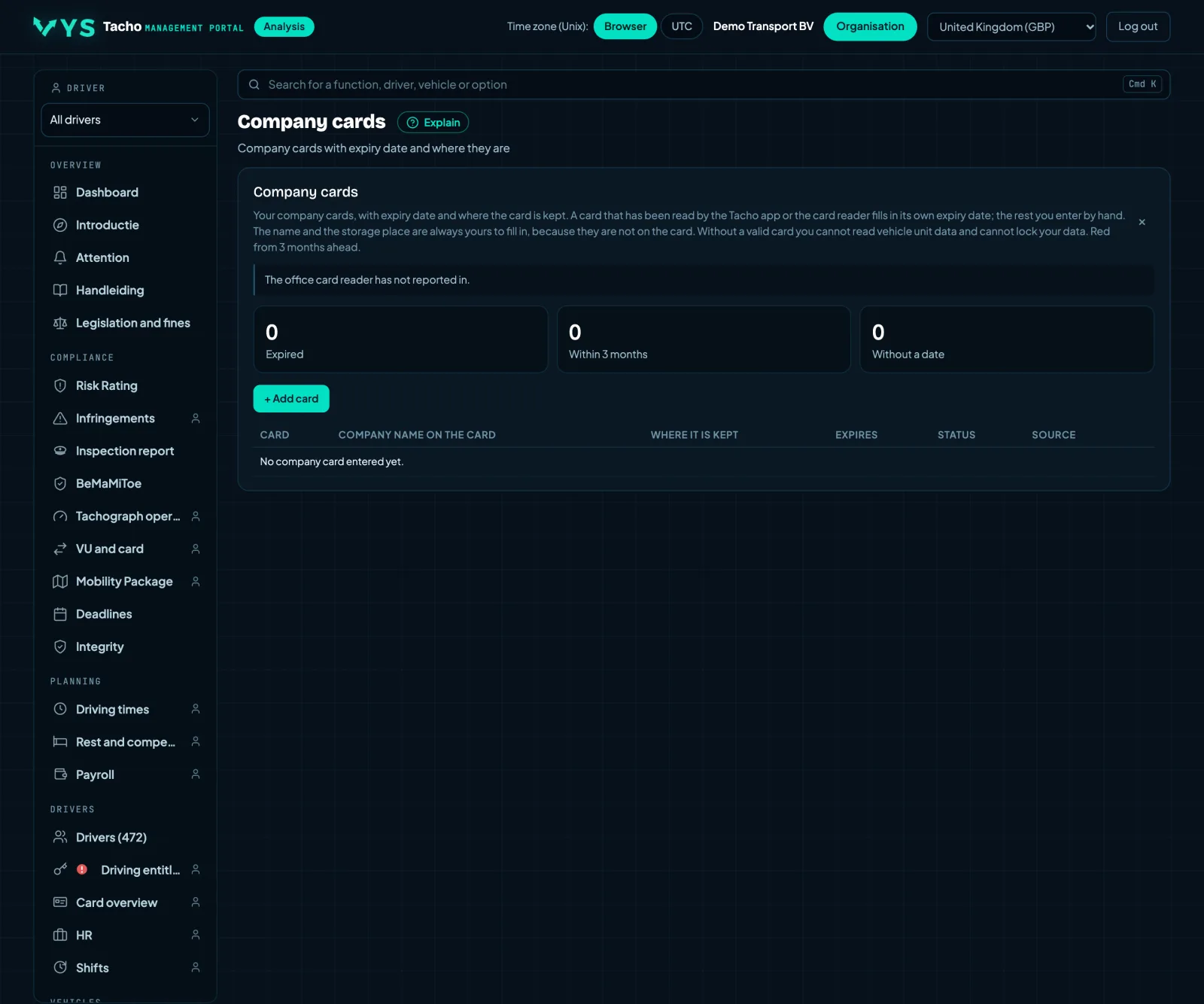
Task: Click the Infringements warning triangle icon
Action: click(60, 418)
